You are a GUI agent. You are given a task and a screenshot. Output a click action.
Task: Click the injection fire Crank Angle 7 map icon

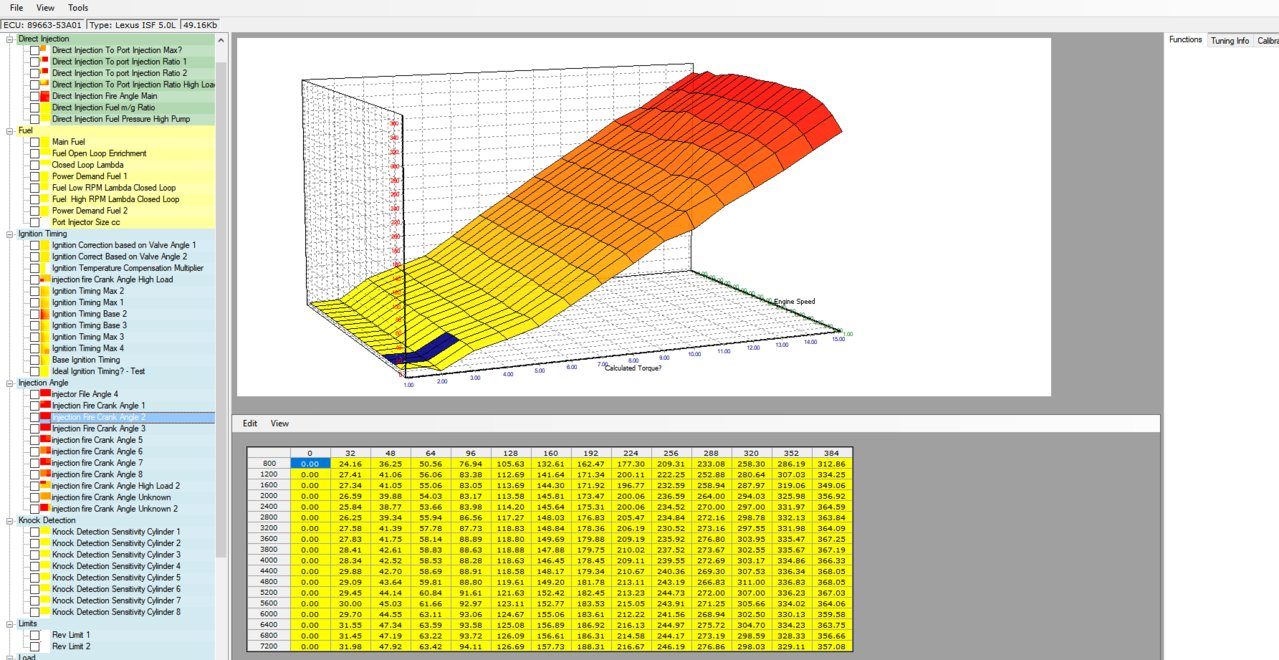point(46,463)
